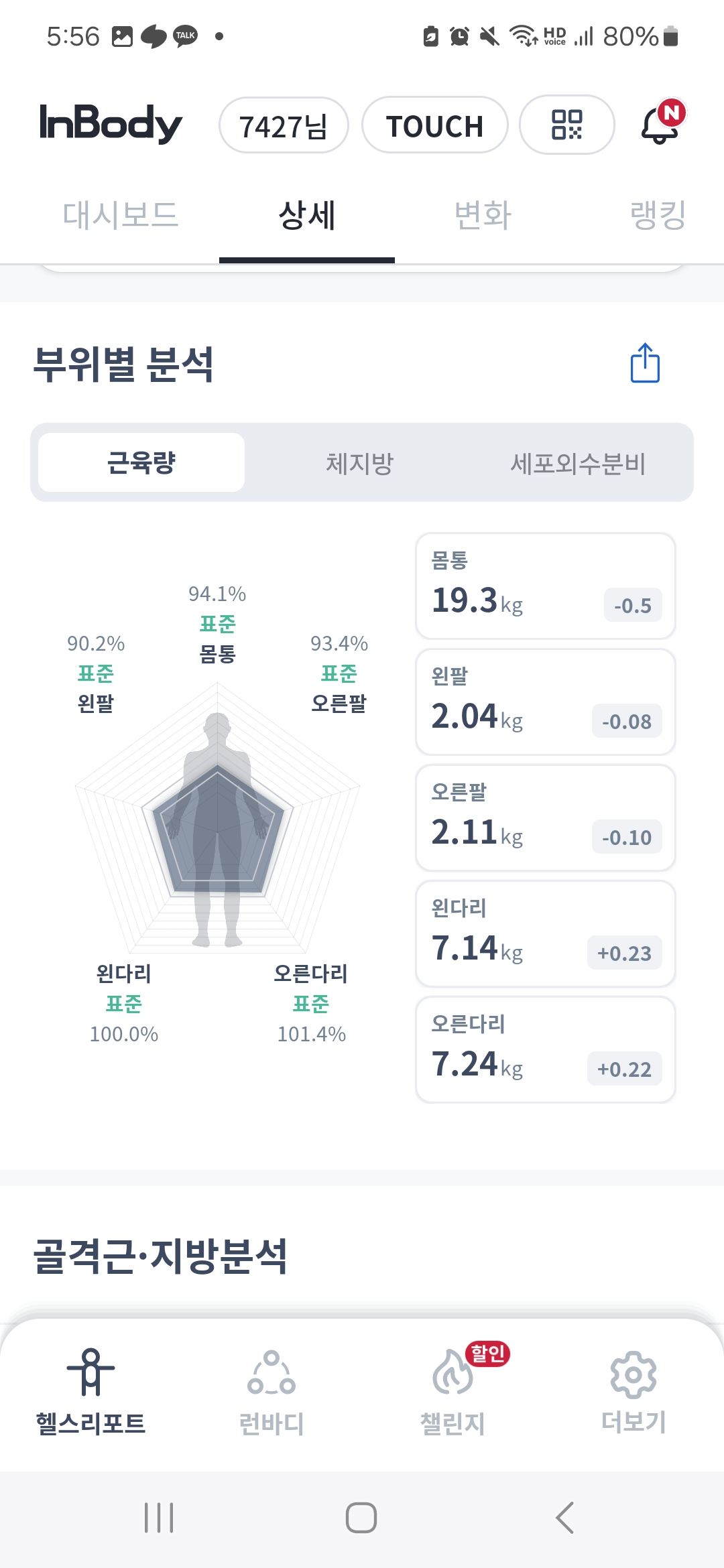The width and height of the screenshot is (724, 1568).
Task: Tap the body pentagon radar chart
Action: click(x=217, y=824)
